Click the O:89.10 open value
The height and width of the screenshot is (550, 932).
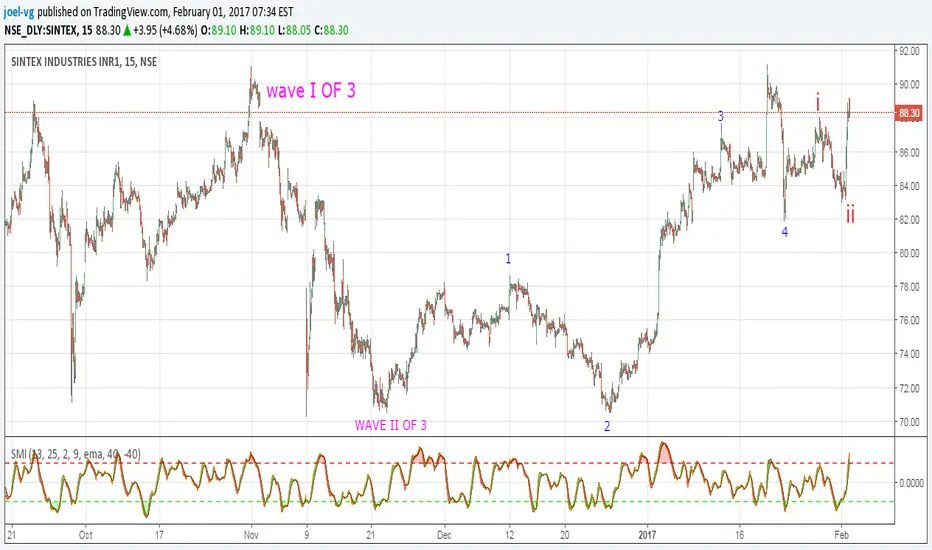(x=219, y=30)
